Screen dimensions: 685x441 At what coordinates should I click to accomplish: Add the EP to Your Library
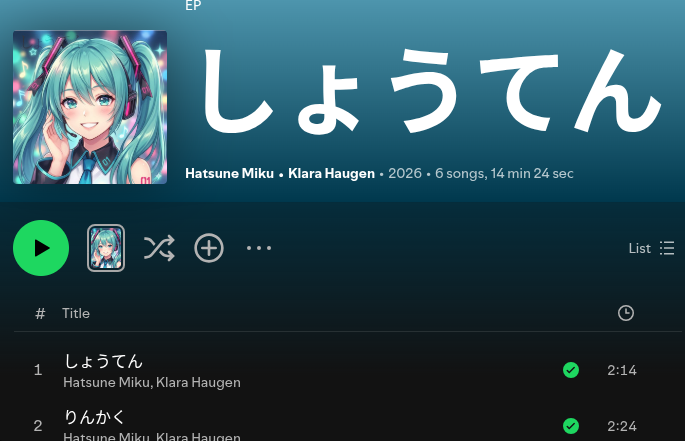tap(209, 248)
